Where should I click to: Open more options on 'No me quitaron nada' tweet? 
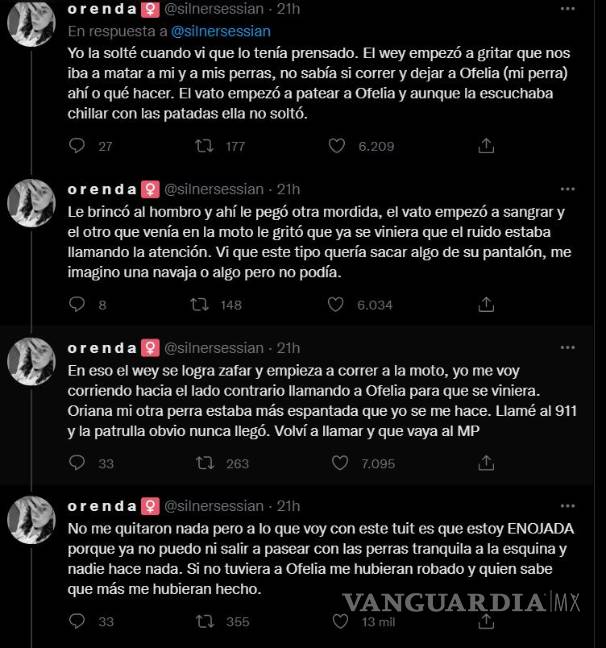[x=568, y=506]
